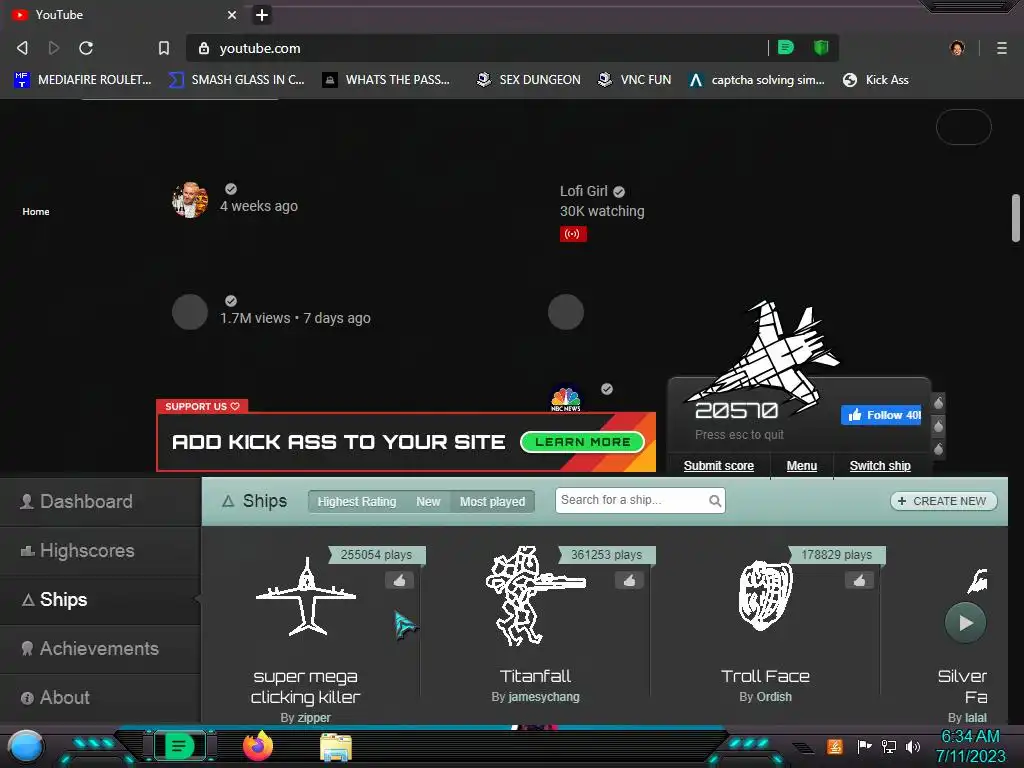Click the Action Center flag tray icon
1024x768 pixels.
coord(865,746)
